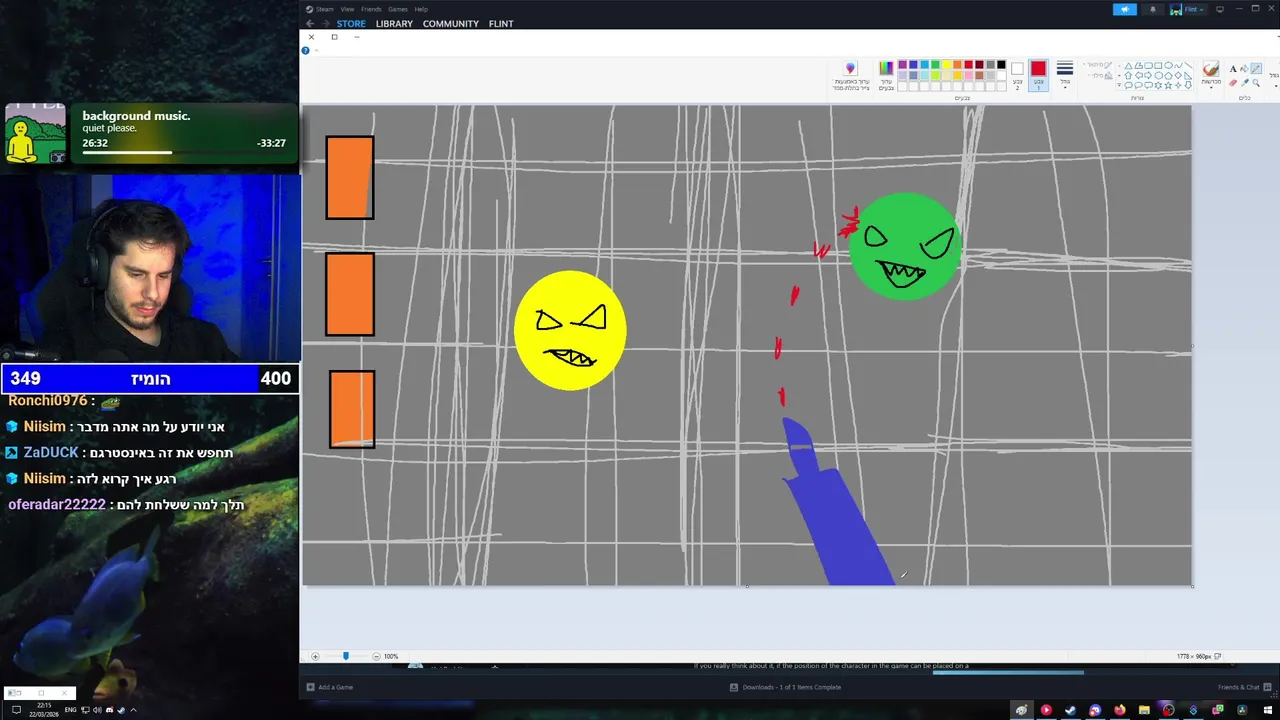Select the Text tool letter A

[1233, 68]
